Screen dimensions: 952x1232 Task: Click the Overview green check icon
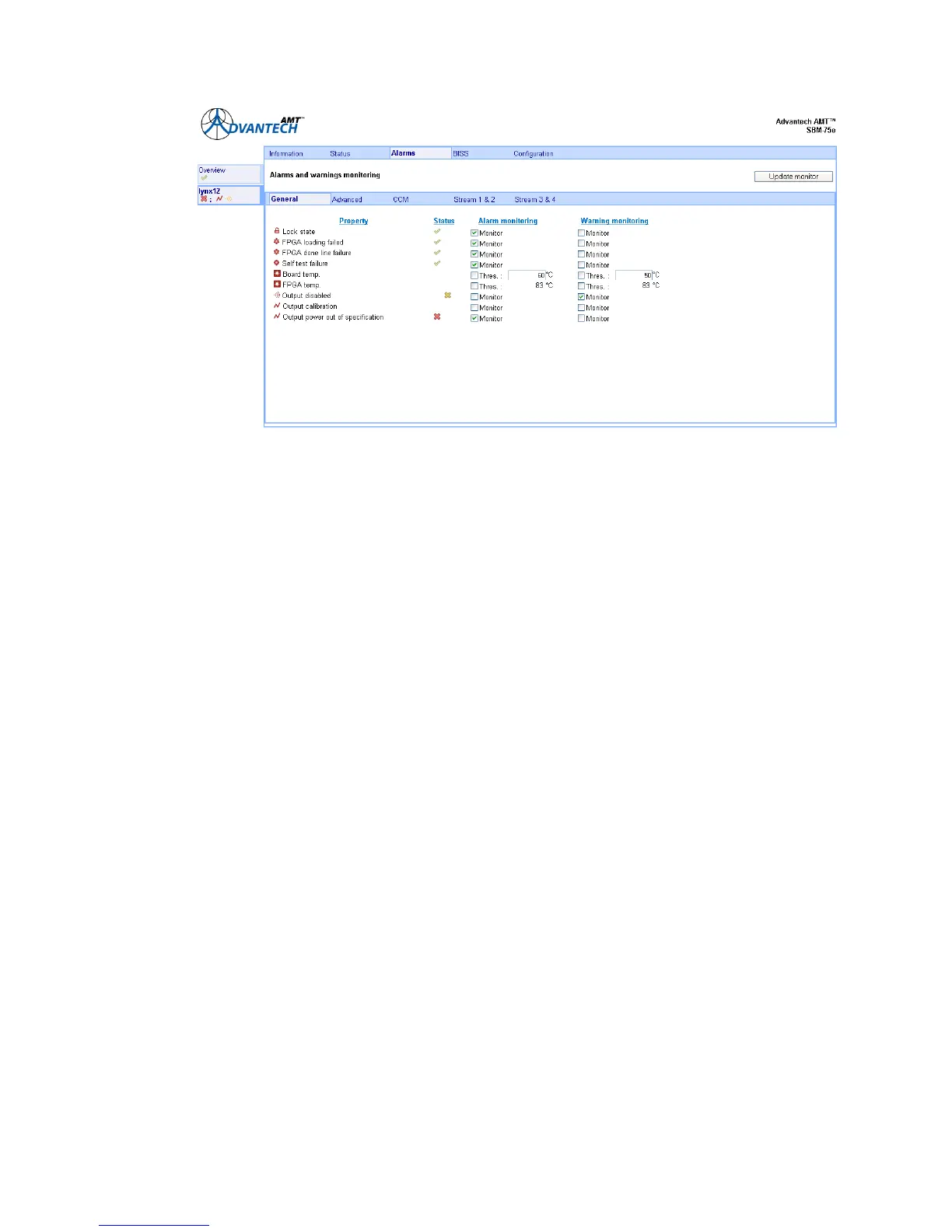tap(205, 178)
